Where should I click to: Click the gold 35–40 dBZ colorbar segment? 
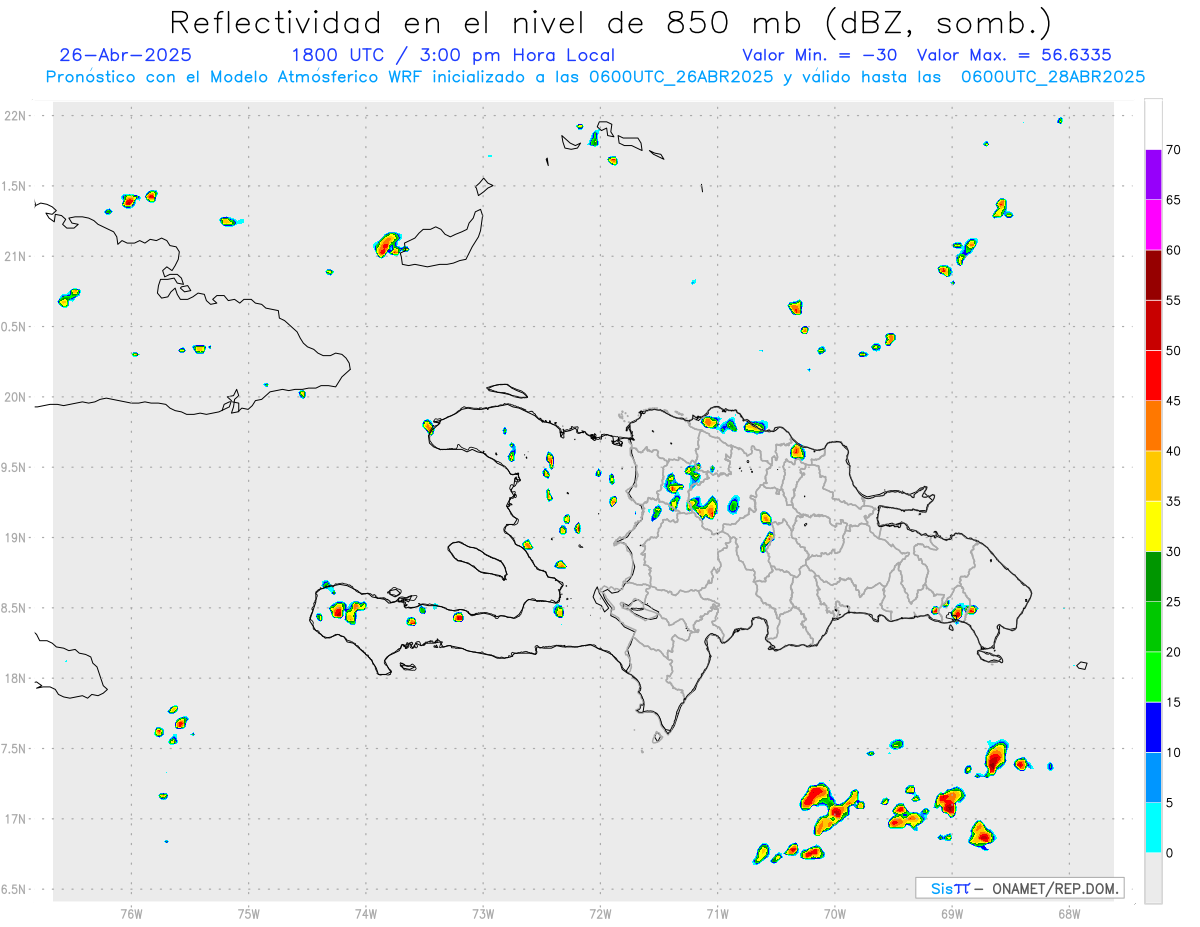(x=1153, y=476)
